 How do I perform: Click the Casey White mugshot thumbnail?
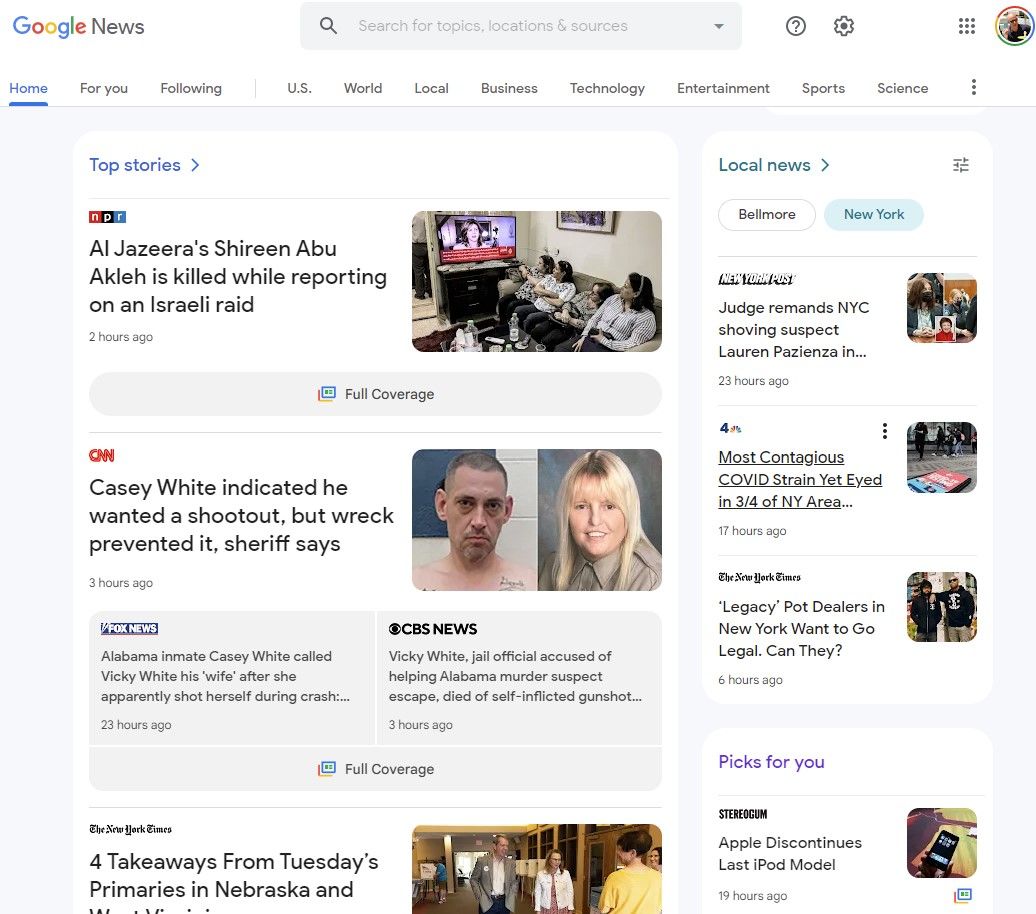pos(536,519)
